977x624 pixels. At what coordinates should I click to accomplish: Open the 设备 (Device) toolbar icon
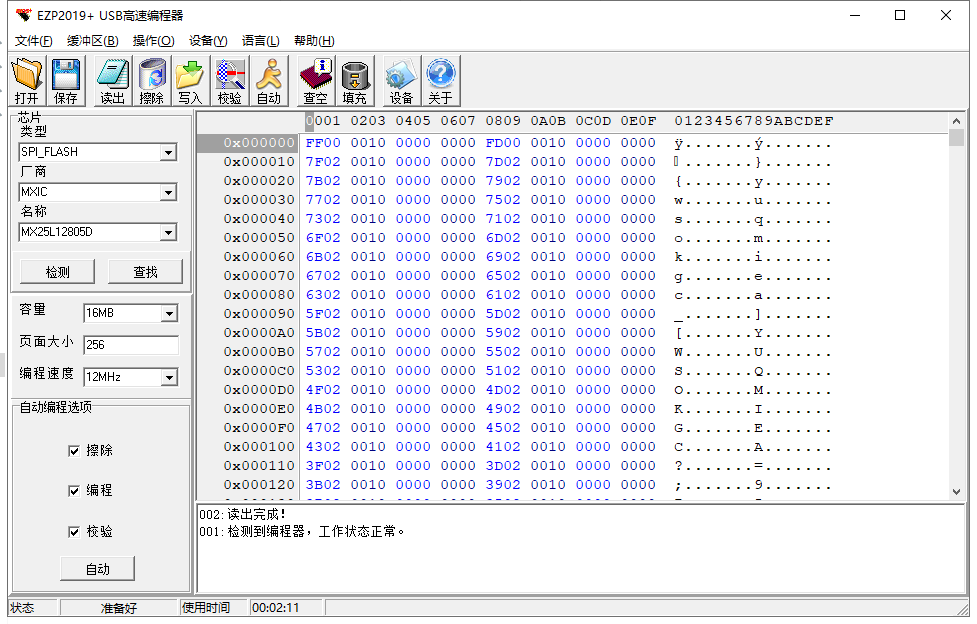(399, 79)
